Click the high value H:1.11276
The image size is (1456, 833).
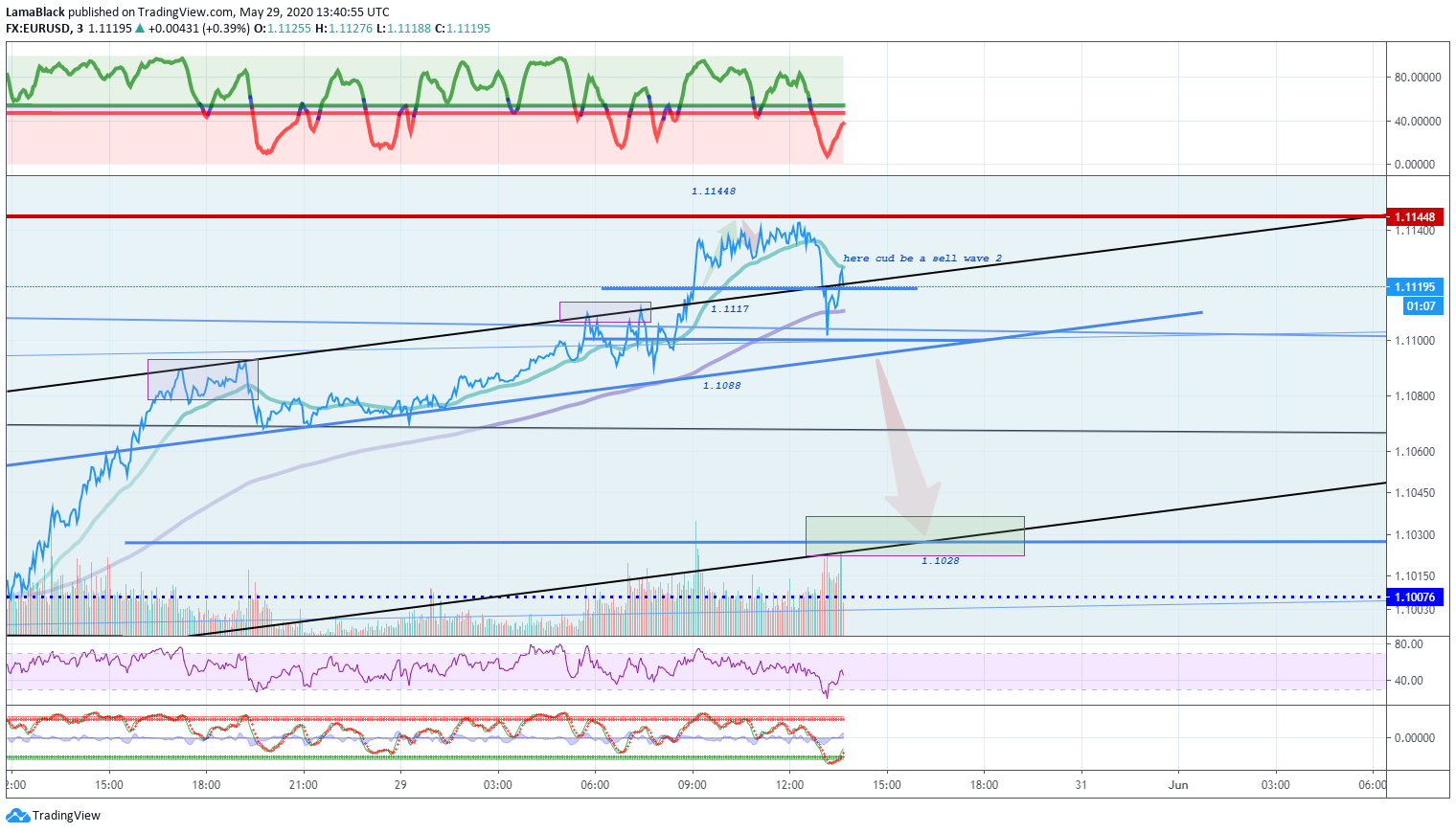click(x=344, y=29)
